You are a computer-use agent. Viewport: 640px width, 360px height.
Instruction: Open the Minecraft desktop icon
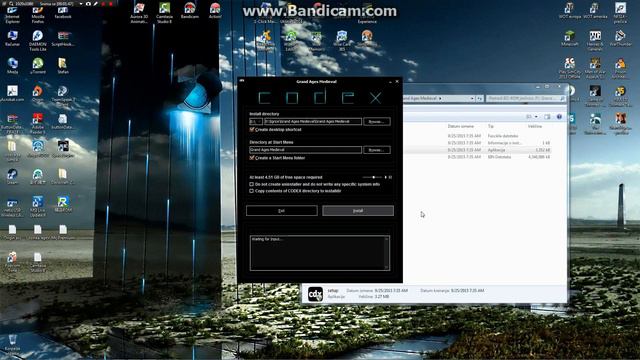(x=569, y=38)
